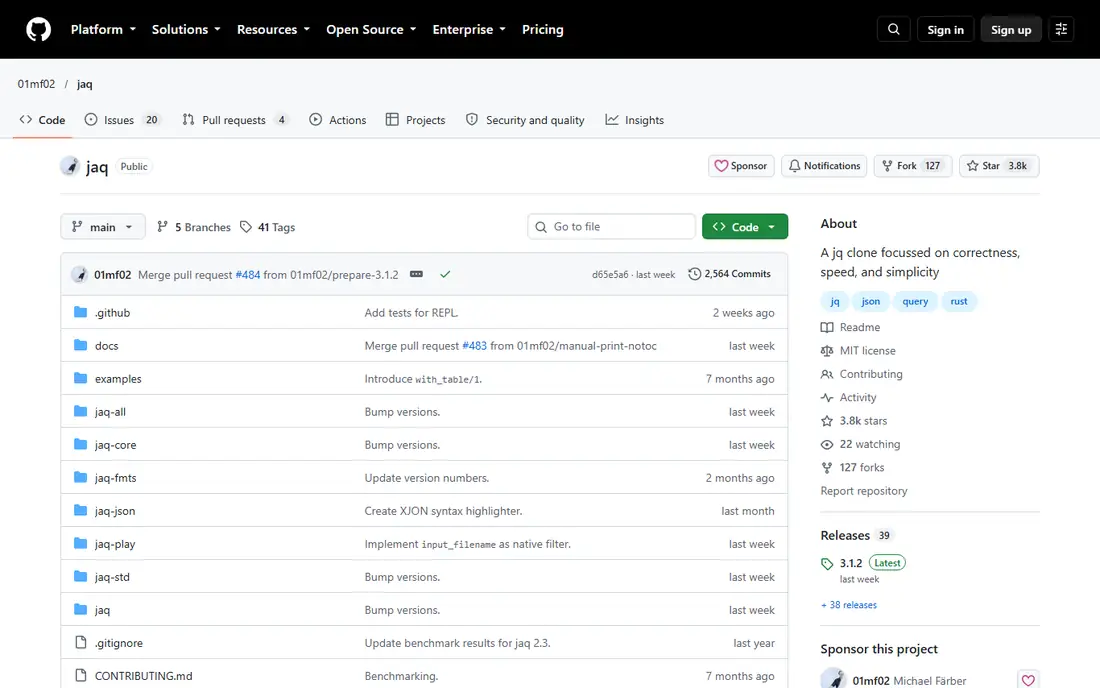The width and height of the screenshot is (1100, 688).
Task: Expand the Solutions dropdown menu
Action: tap(186, 29)
